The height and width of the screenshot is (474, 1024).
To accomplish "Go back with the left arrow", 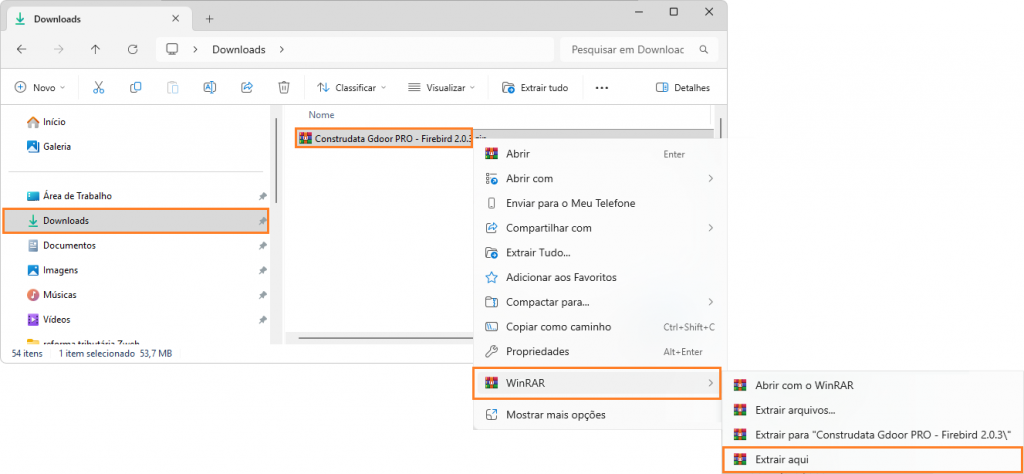I will click(x=22, y=50).
